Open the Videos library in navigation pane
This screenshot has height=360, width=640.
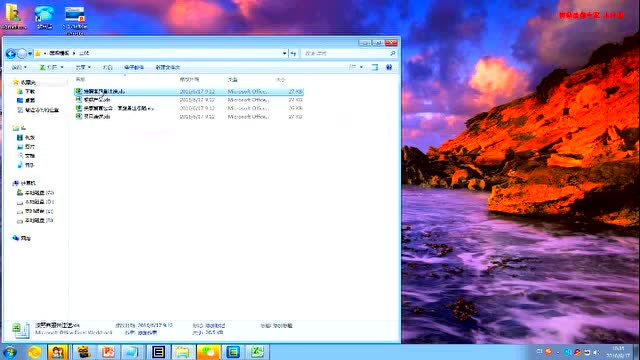click(26, 138)
